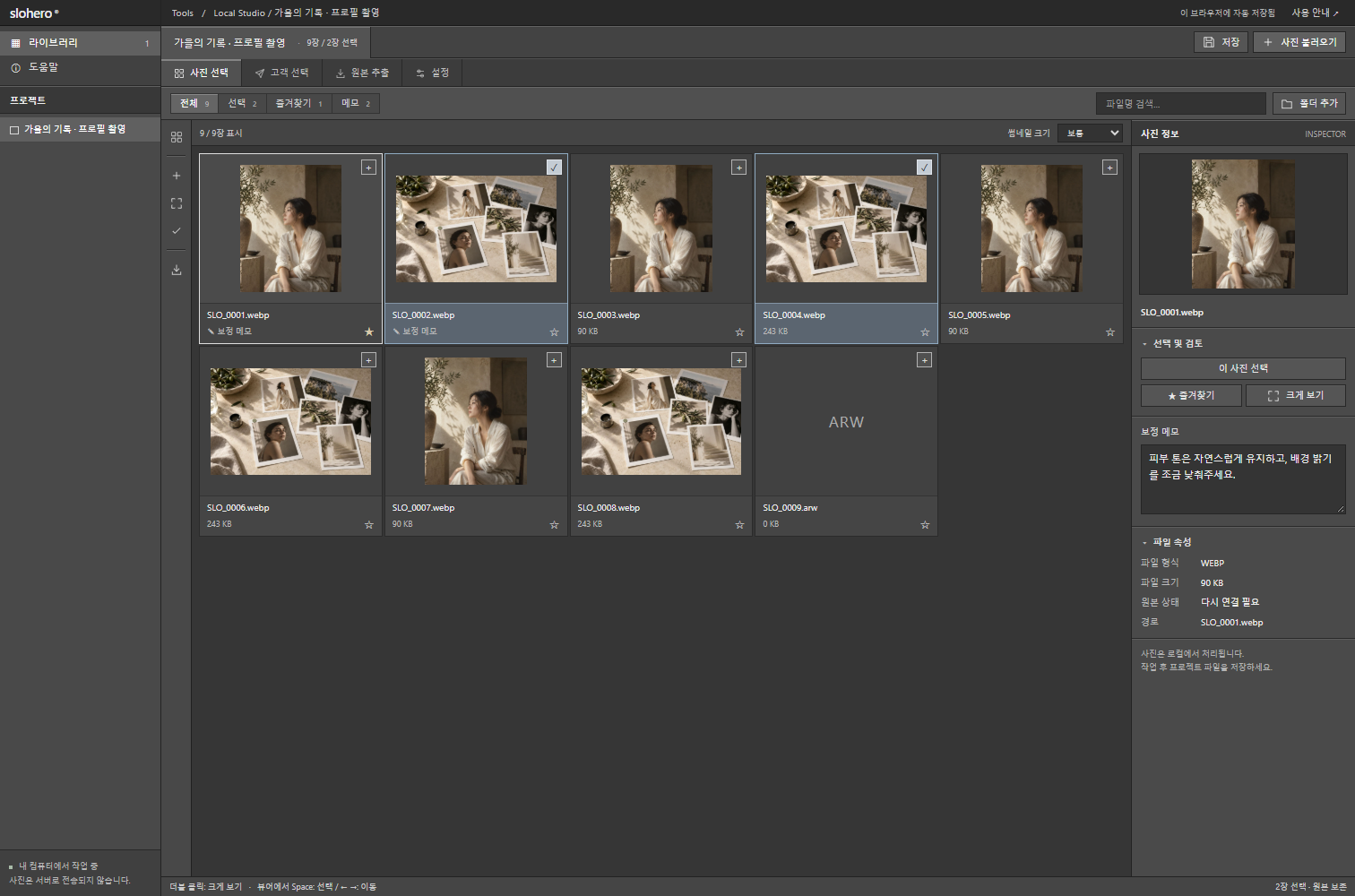Toggle favorite star on SLO_0009.arw
The image size is (1355, 896).
925,524
